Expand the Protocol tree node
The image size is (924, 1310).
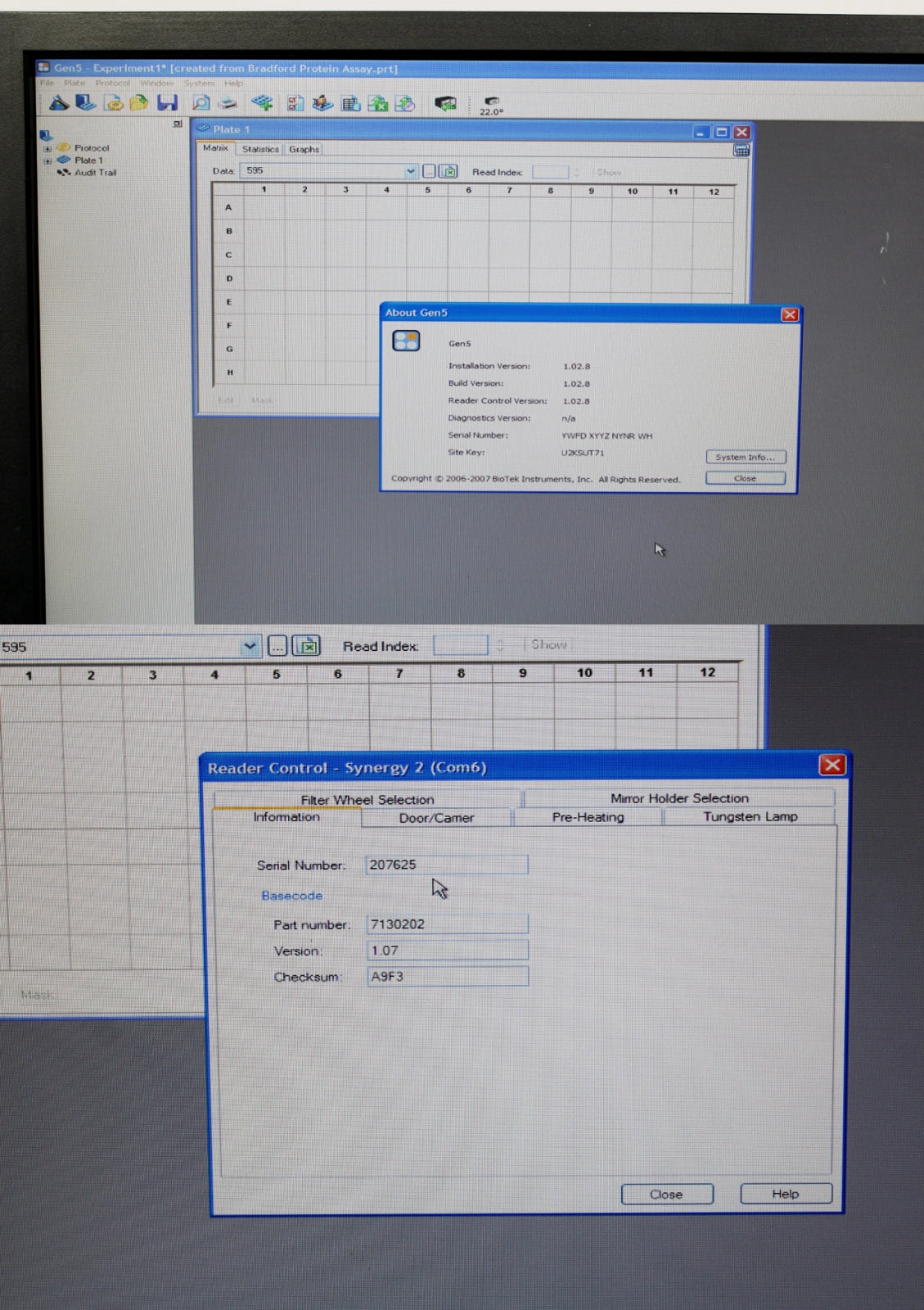tap(47, 149)
